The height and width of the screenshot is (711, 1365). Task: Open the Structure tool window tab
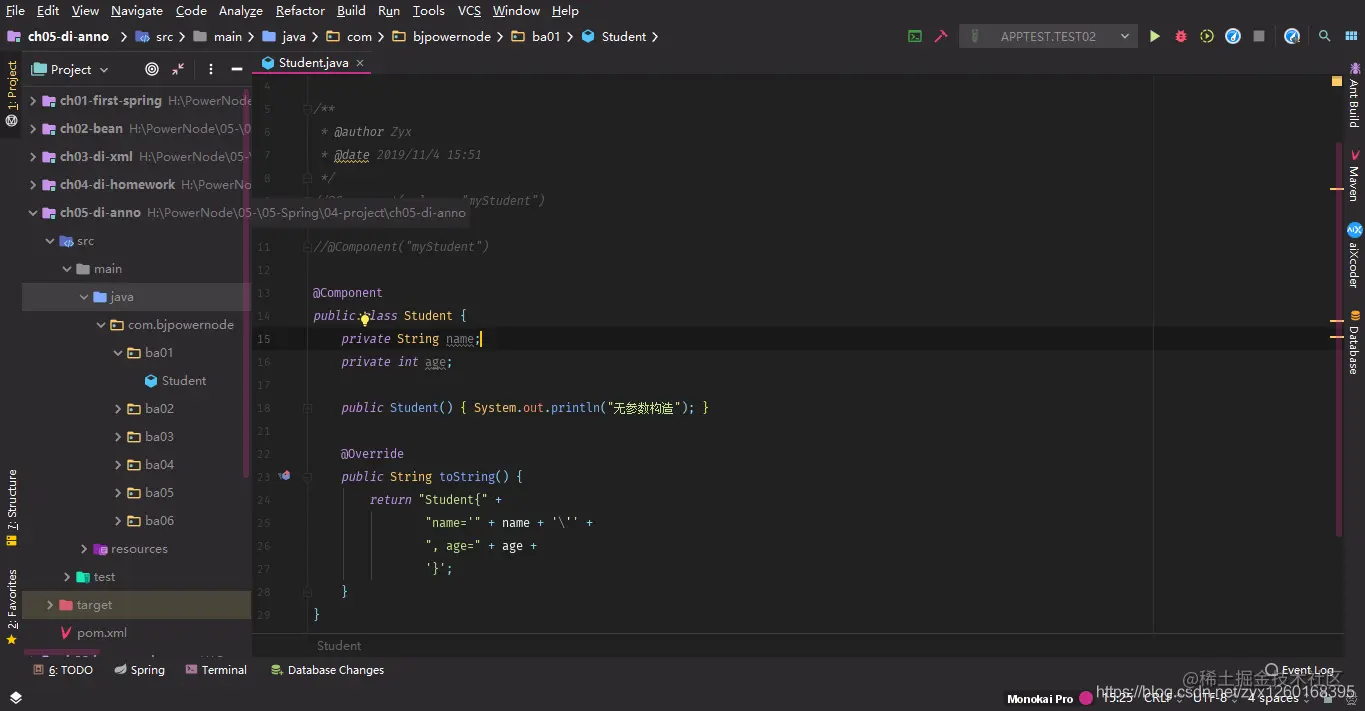pyautogui.click(x=12, y=507)
